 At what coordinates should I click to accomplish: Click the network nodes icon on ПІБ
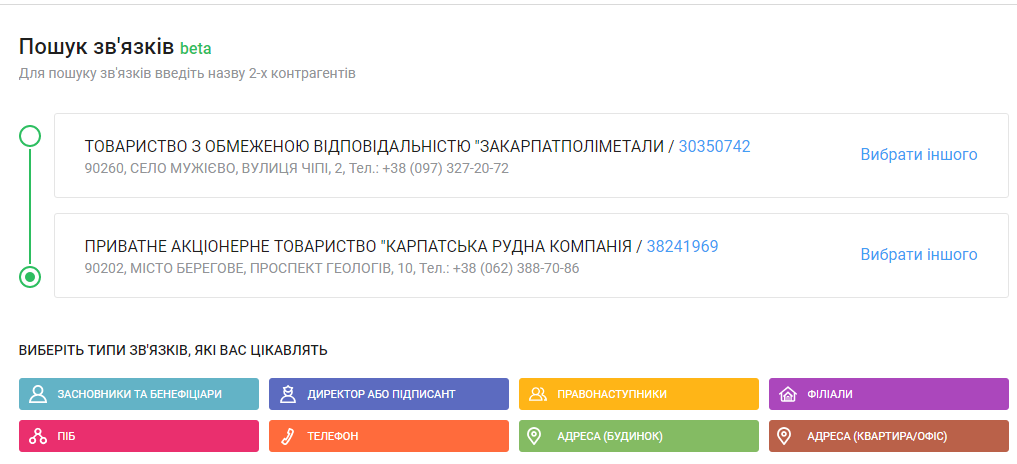[x=38, y=436]
